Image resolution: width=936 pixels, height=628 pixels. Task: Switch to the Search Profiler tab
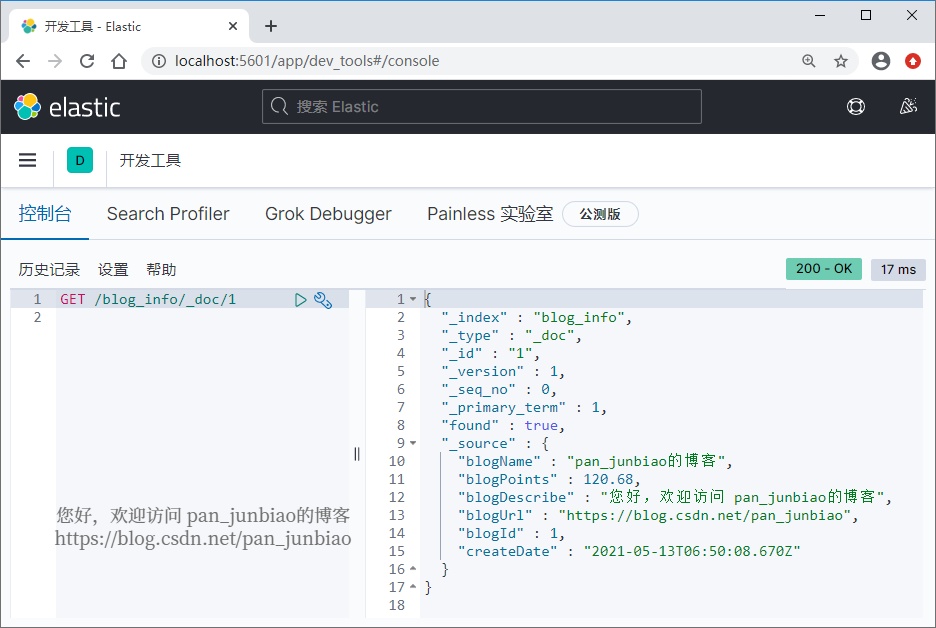click(168, 214)
